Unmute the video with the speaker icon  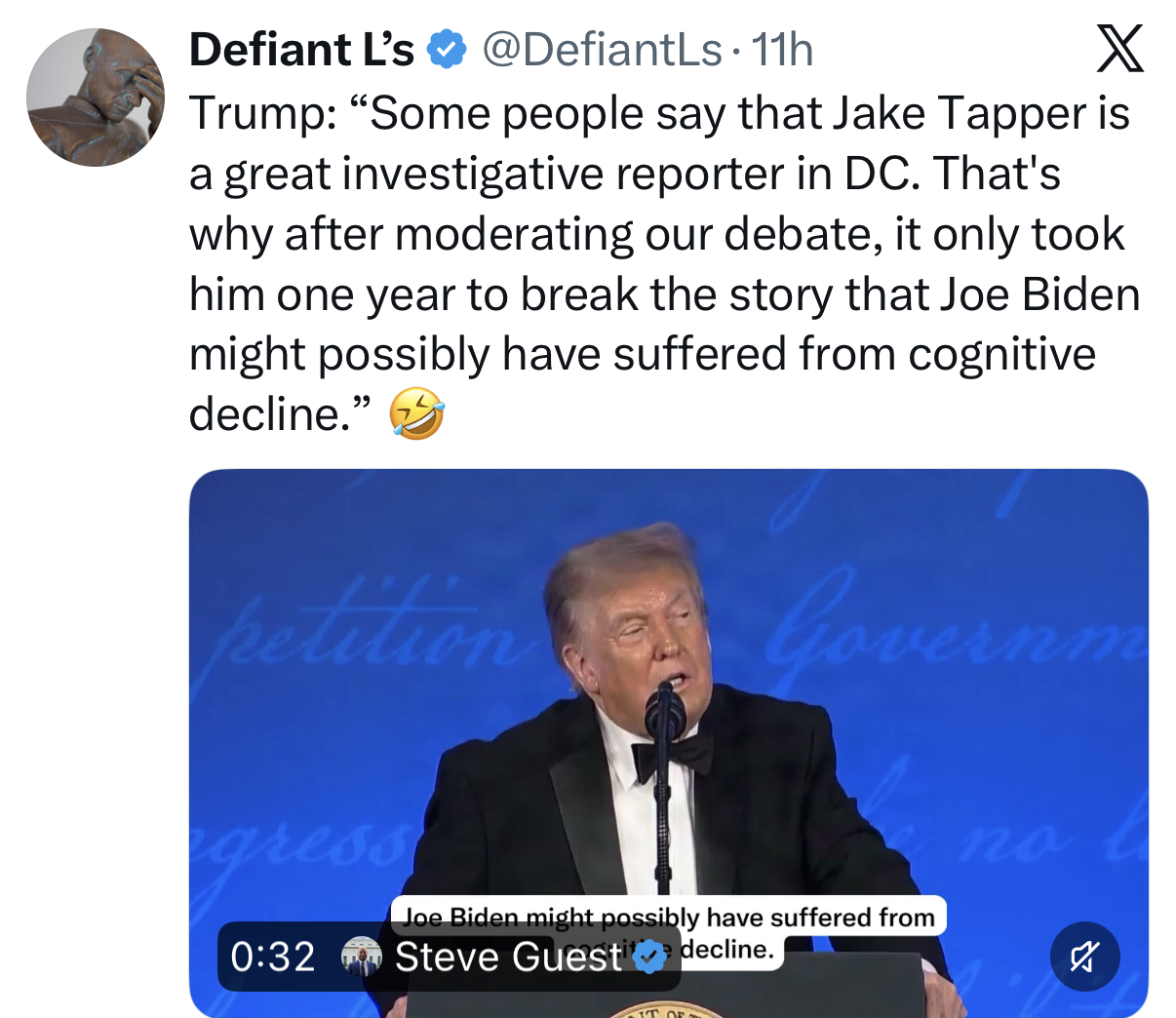pyautogui.click(x=1085, y=957)
